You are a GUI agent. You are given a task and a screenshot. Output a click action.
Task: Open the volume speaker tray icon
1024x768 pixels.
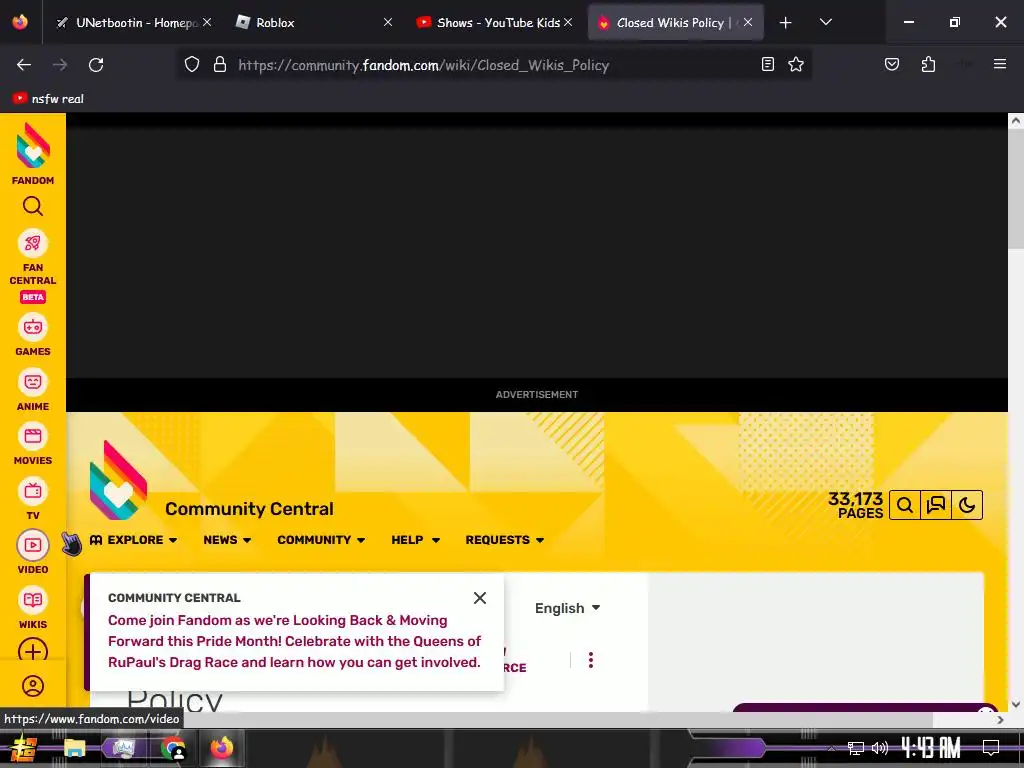coord(880,748)
